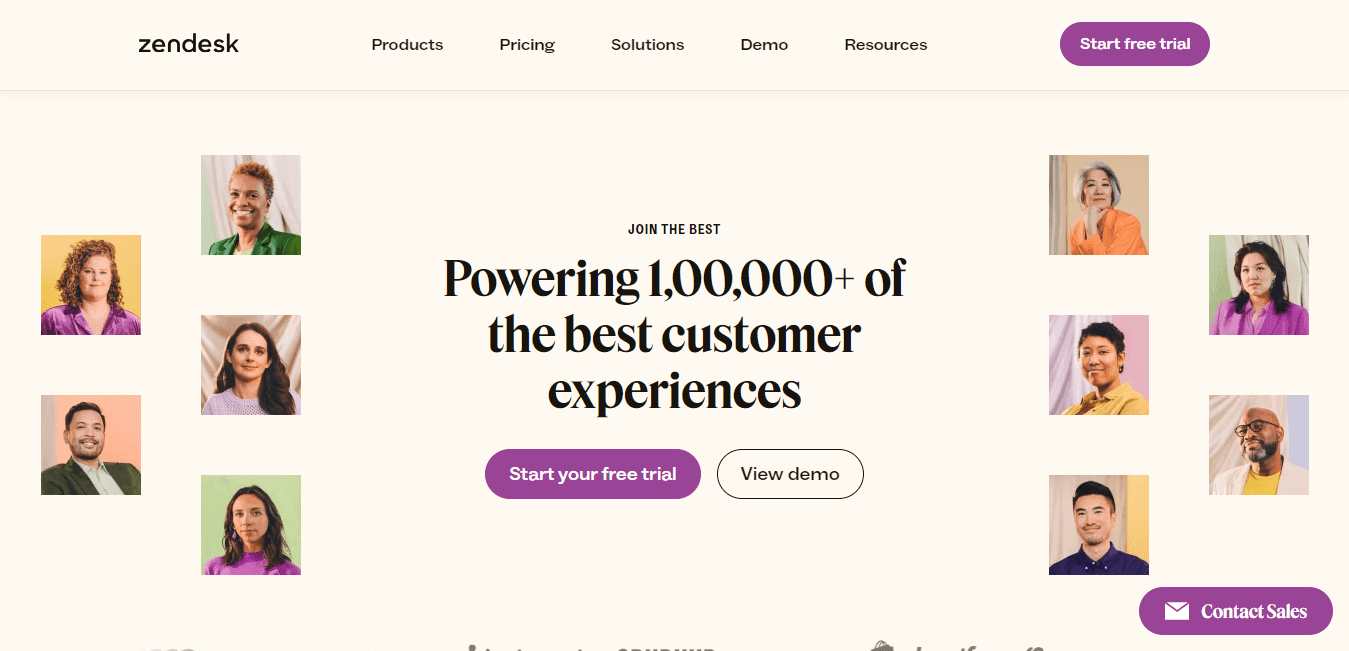Click portrait of woman in magenta top
Screen dimensions: 1349x651
click(251, 525)
